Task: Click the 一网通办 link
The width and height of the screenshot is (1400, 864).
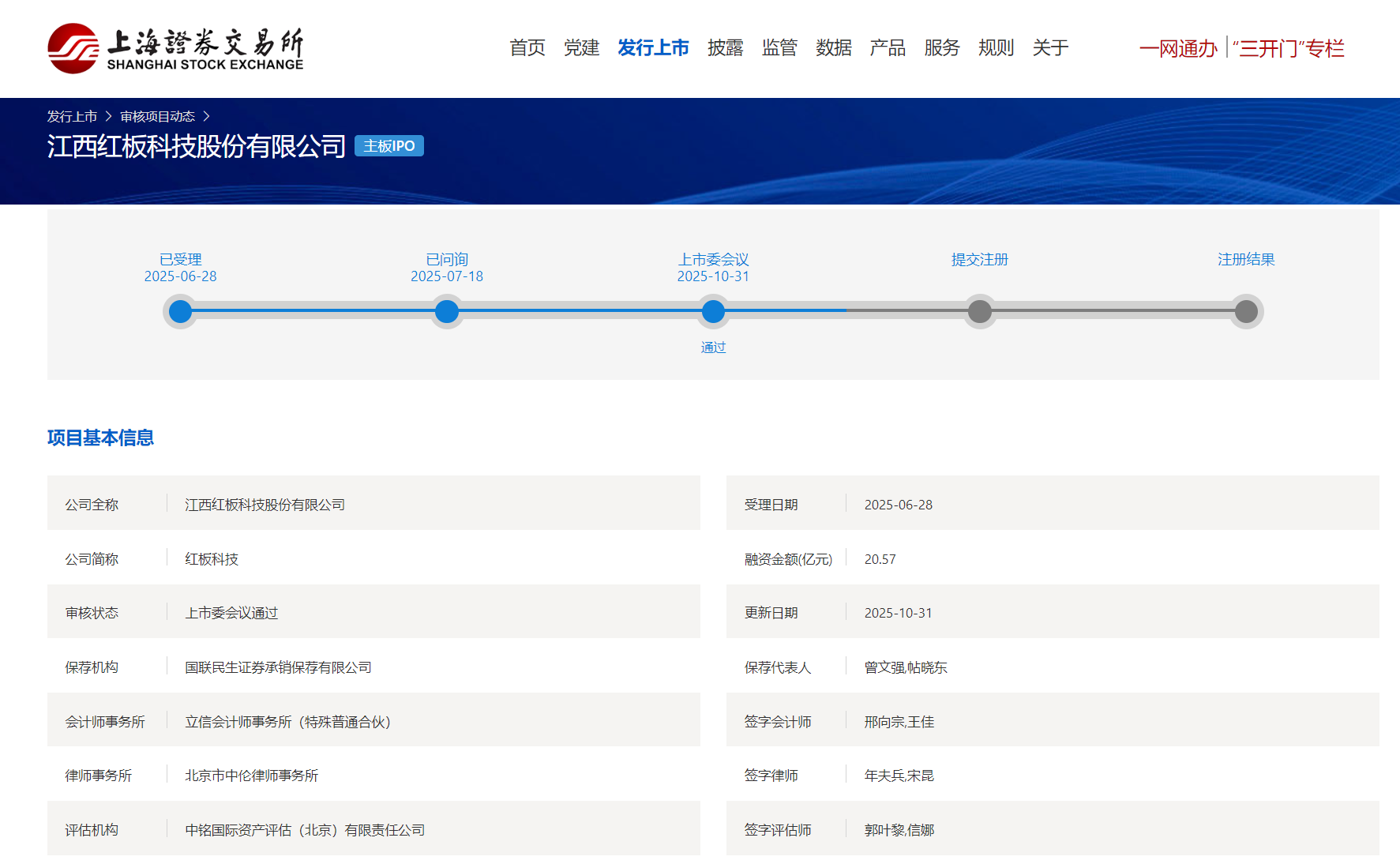Action: point(1177,49)
